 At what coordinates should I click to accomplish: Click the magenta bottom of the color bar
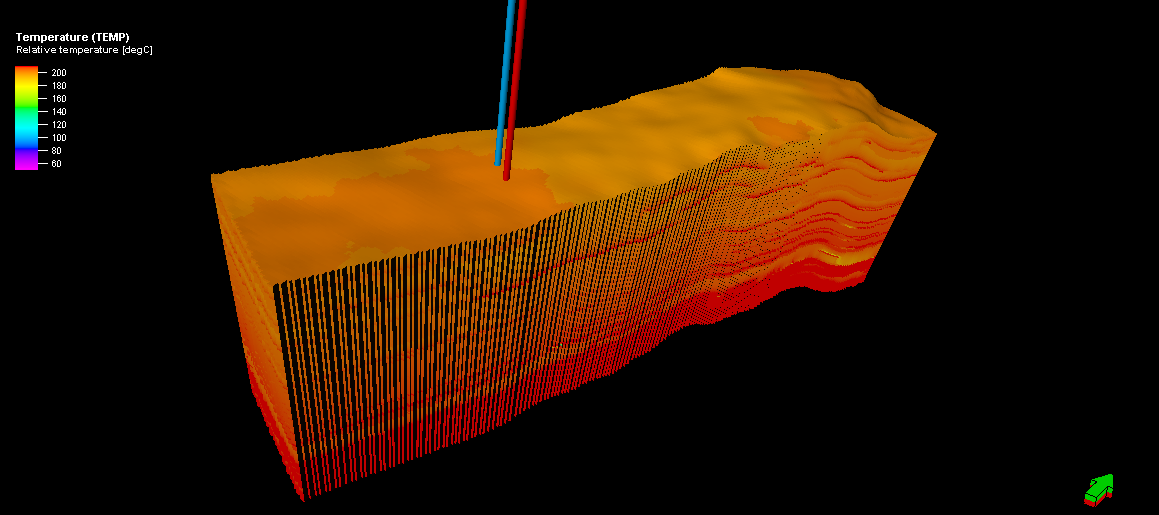[x=26, y=165]
